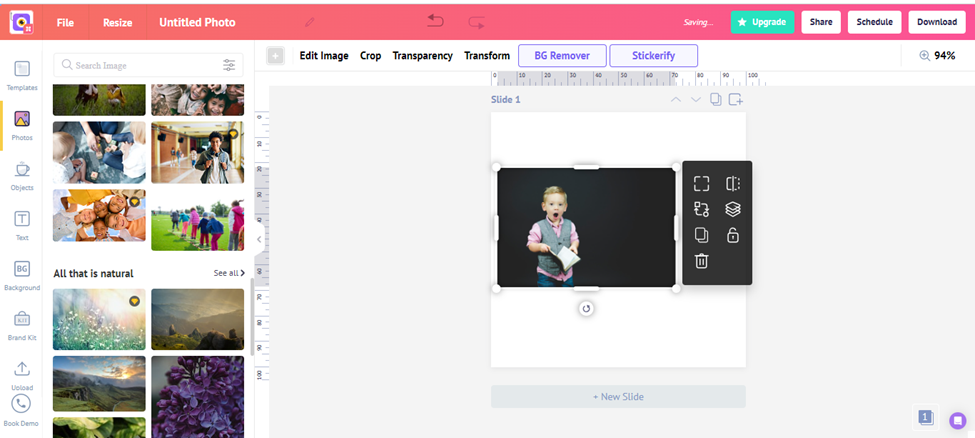
Task: Open the Photos sidebar panel
Action: [22, 126]
